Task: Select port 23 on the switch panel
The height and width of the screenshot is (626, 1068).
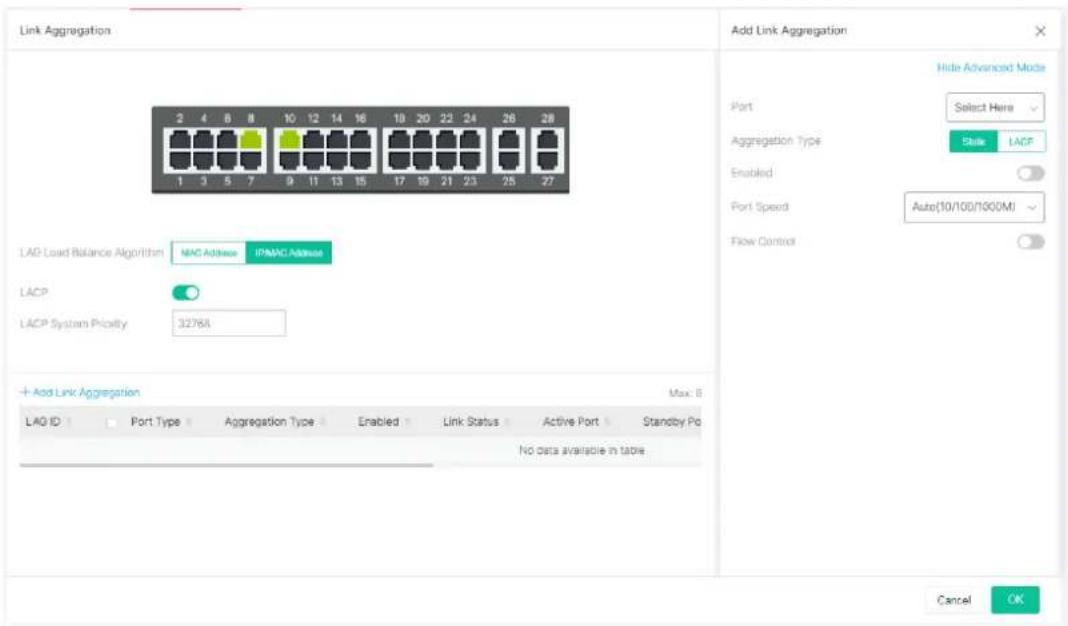Action: point(471,160)
